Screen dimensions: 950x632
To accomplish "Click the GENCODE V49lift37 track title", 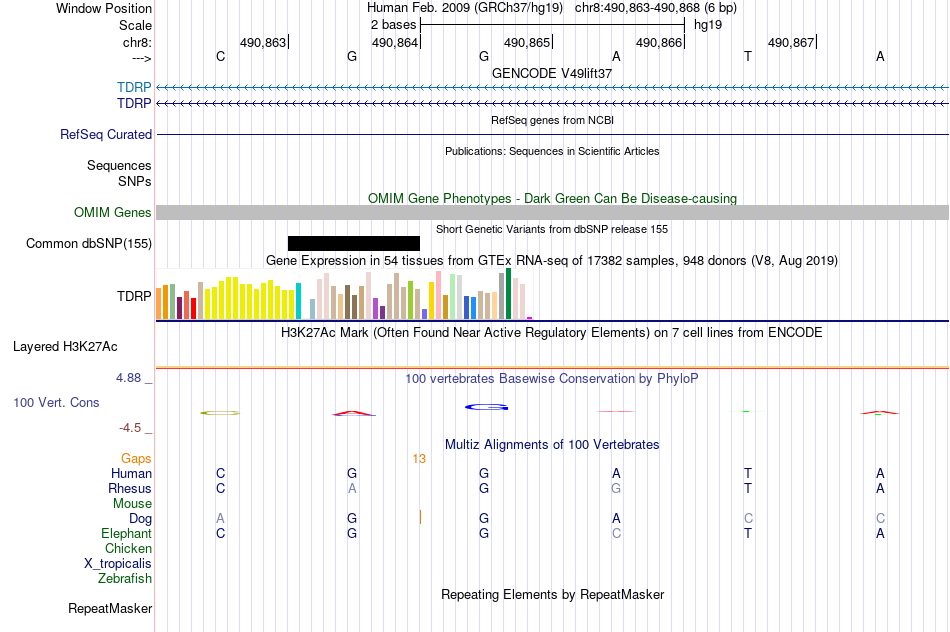I will pyautogui.click(x=552, y=73).
